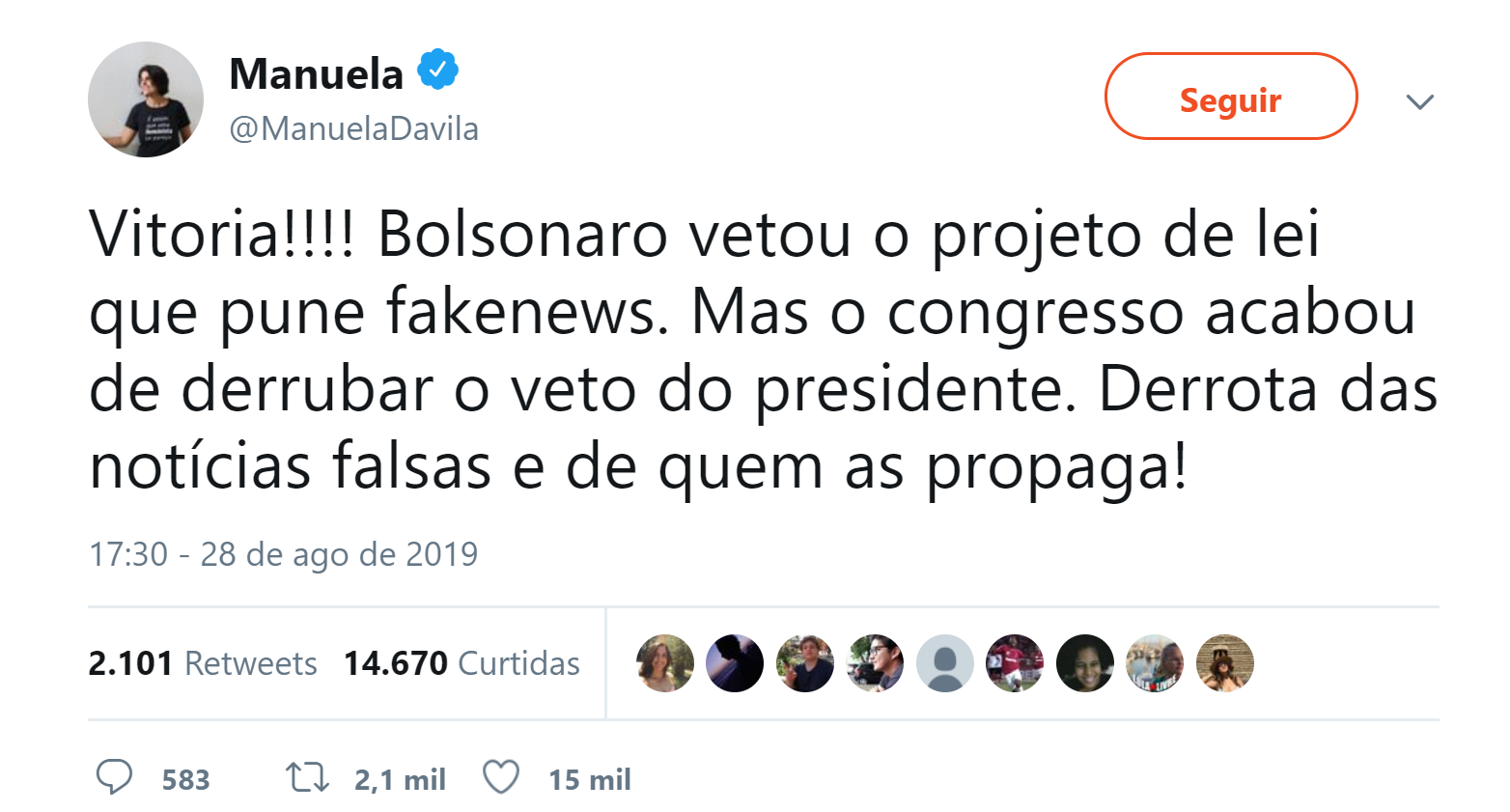This screenshot has height=812, width=1510.
Task: Open the first liker avatar in the row
Action: pos(665,663)
